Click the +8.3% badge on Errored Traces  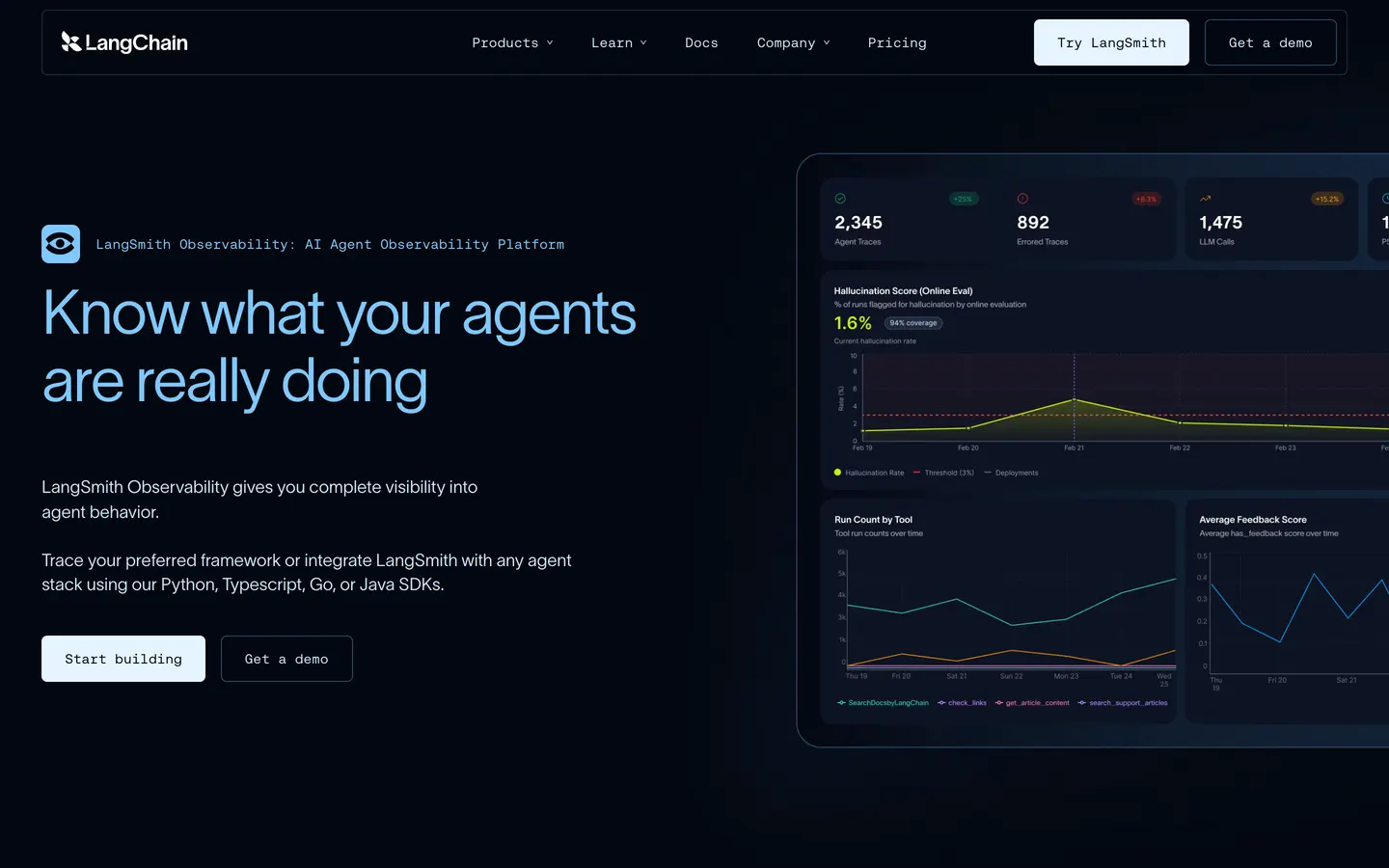[1146, 200]
